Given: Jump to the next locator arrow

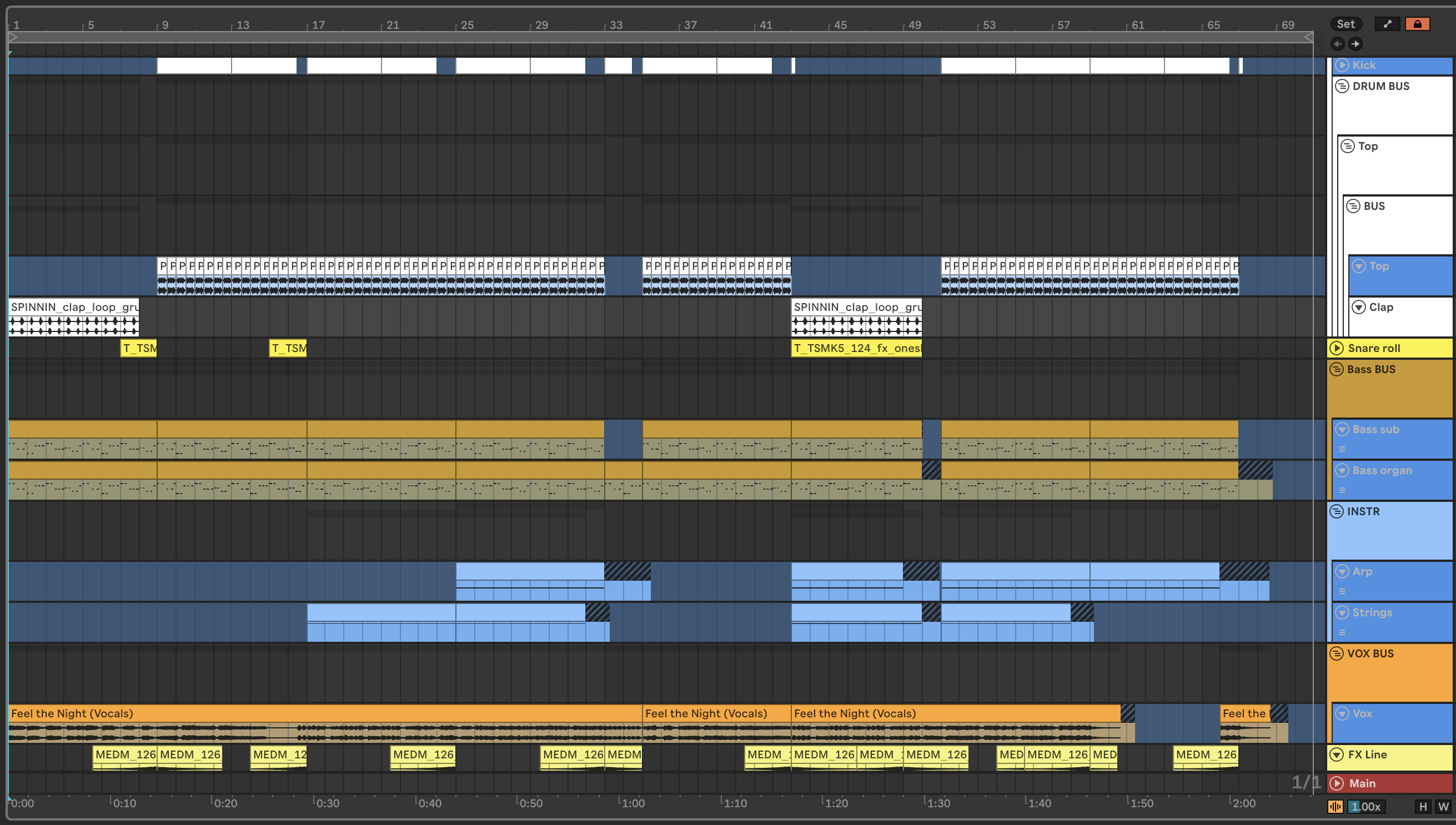Looking at the screenshot, I should coord(1355,44).
